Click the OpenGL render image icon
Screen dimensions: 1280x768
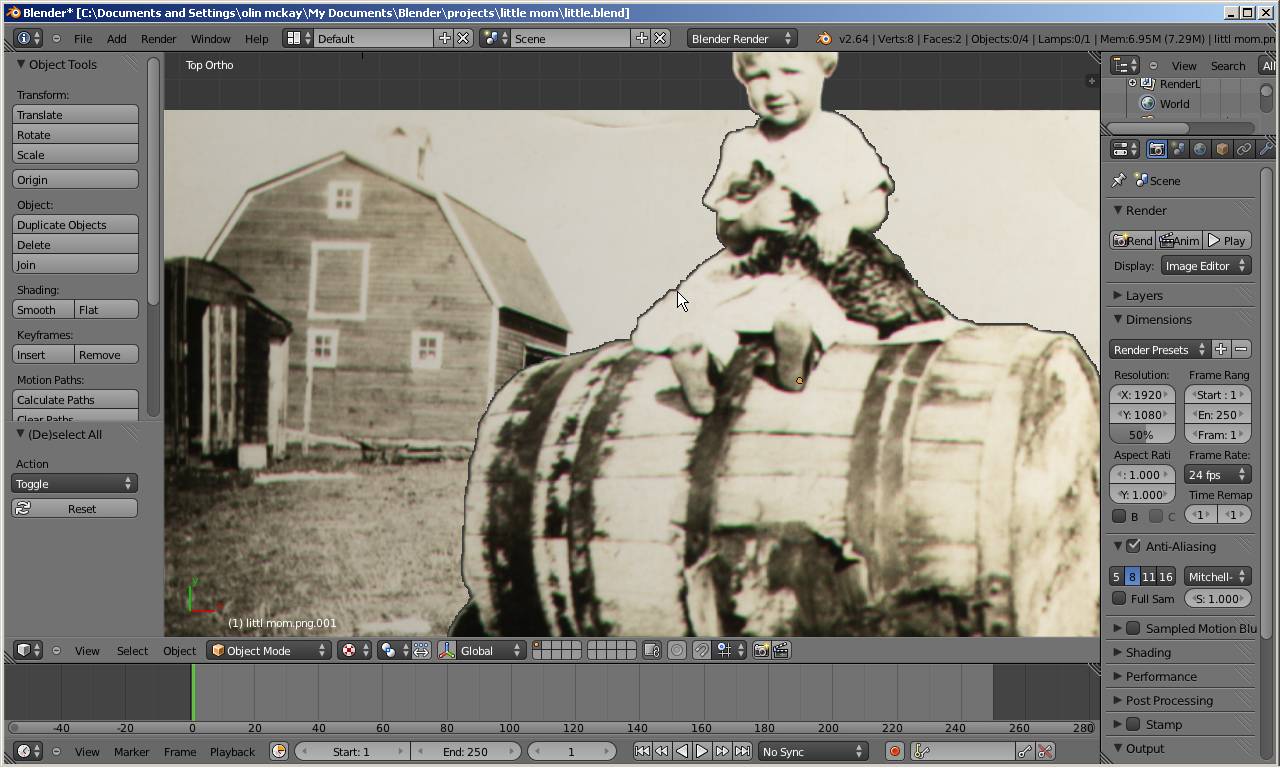point(761,650)
